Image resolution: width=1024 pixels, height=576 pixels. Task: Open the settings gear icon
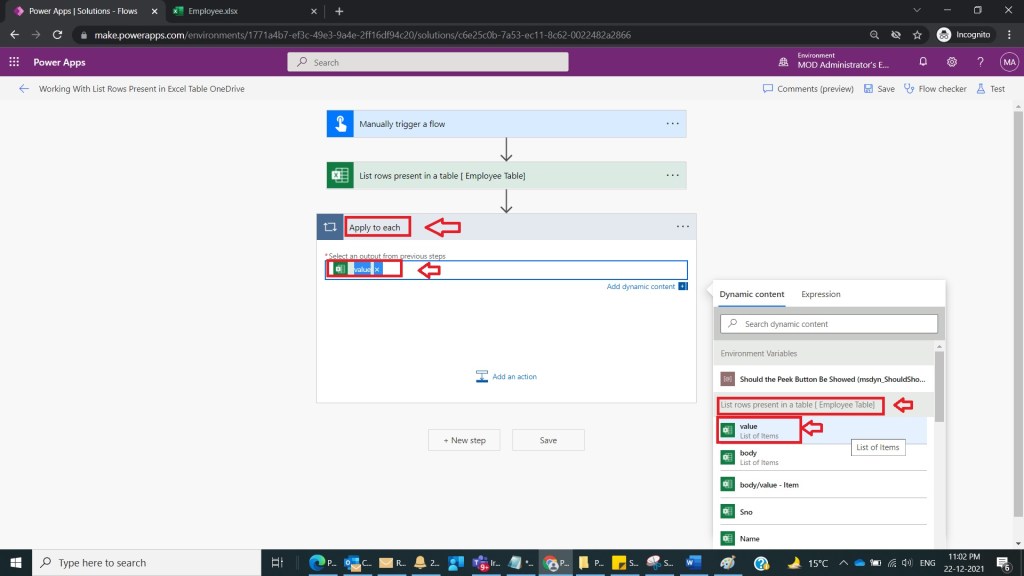pyautogui.click(x=951, y=62)
